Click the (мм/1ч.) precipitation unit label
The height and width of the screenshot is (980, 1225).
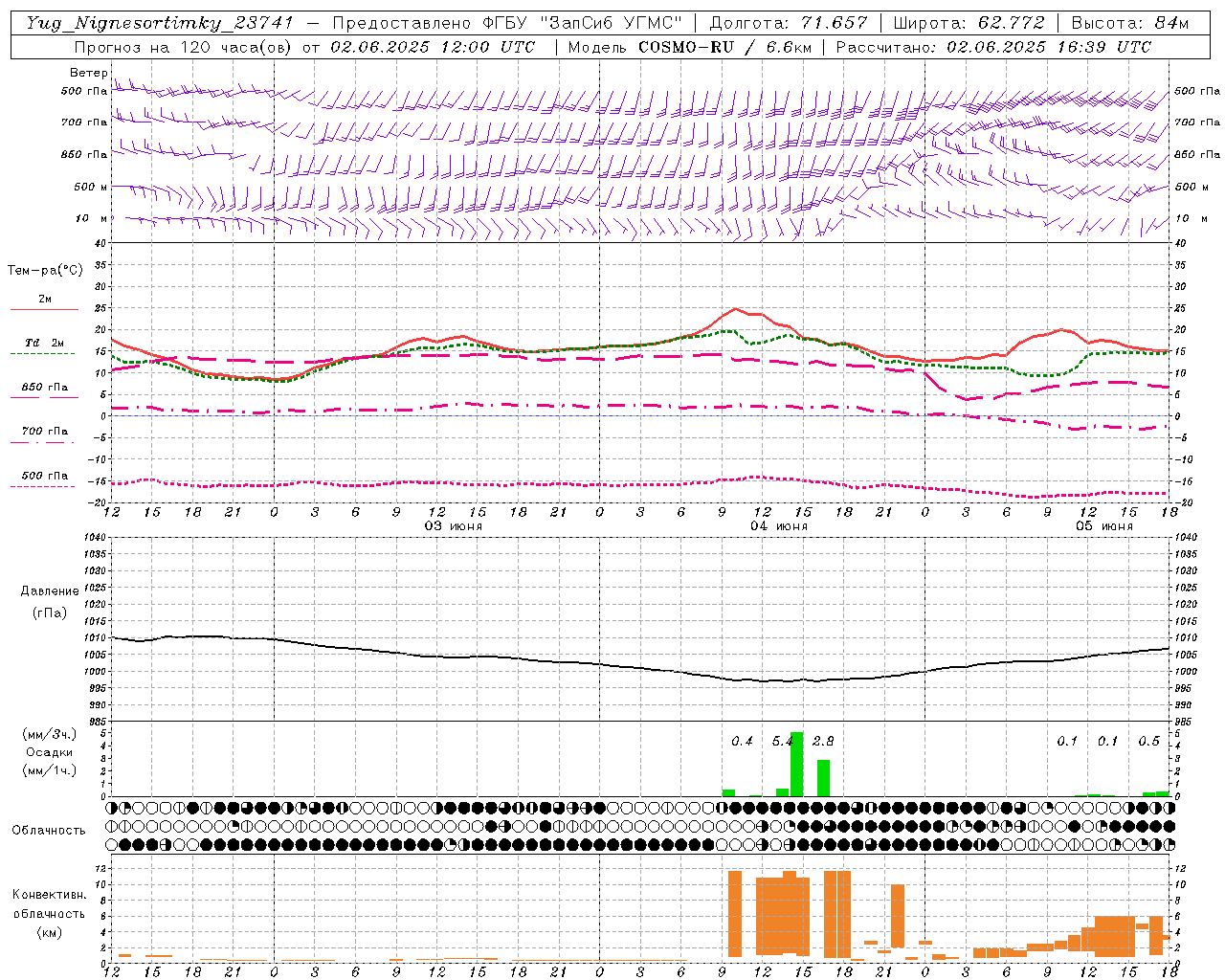click(49, 770)
